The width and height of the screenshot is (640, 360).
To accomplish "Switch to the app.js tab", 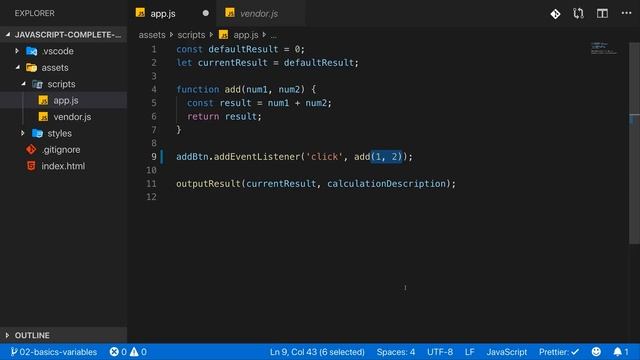I will (x=172, y=13).
